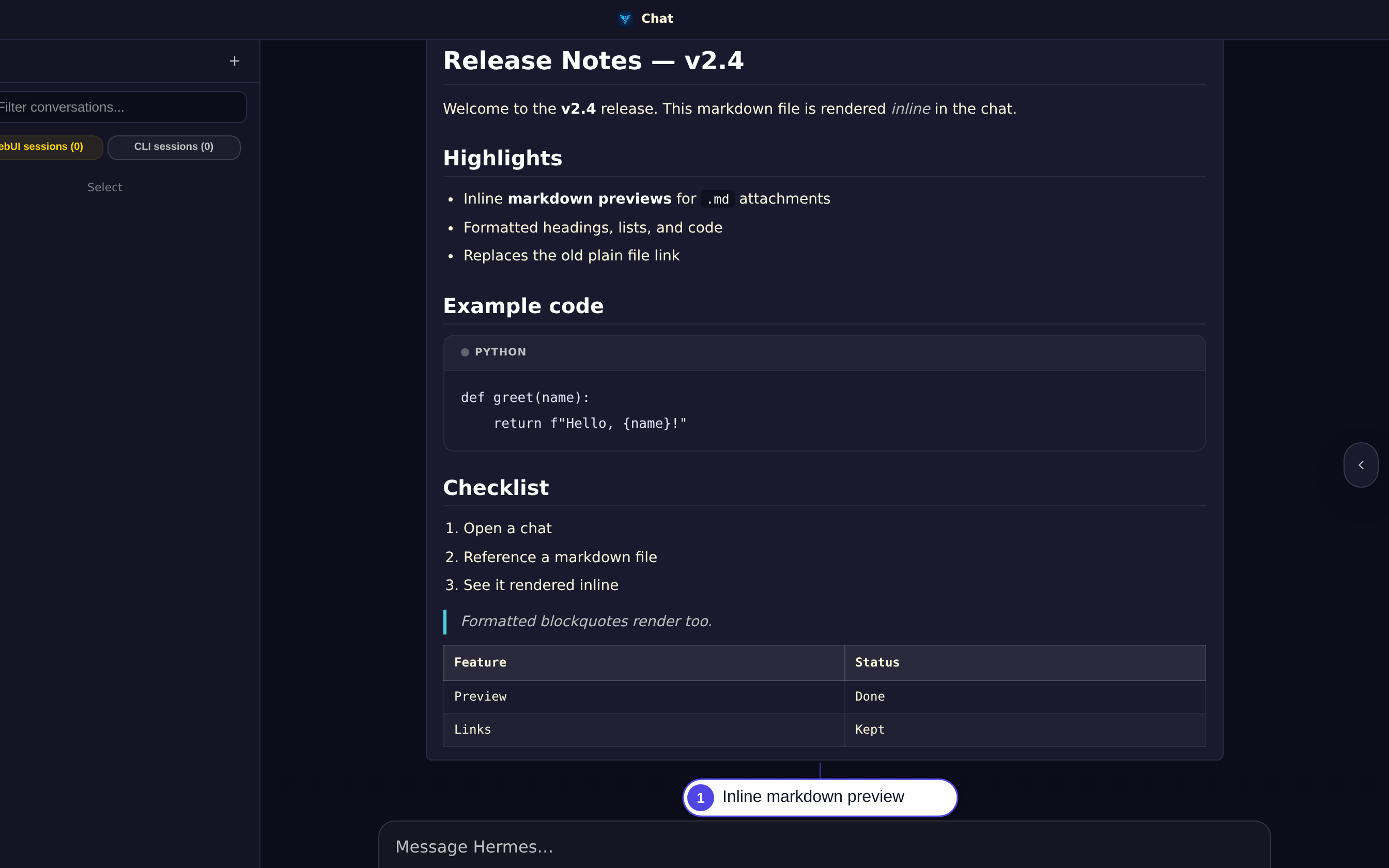
Task: Click the 'markdown previews' bold text
Action: coord(589,198)
